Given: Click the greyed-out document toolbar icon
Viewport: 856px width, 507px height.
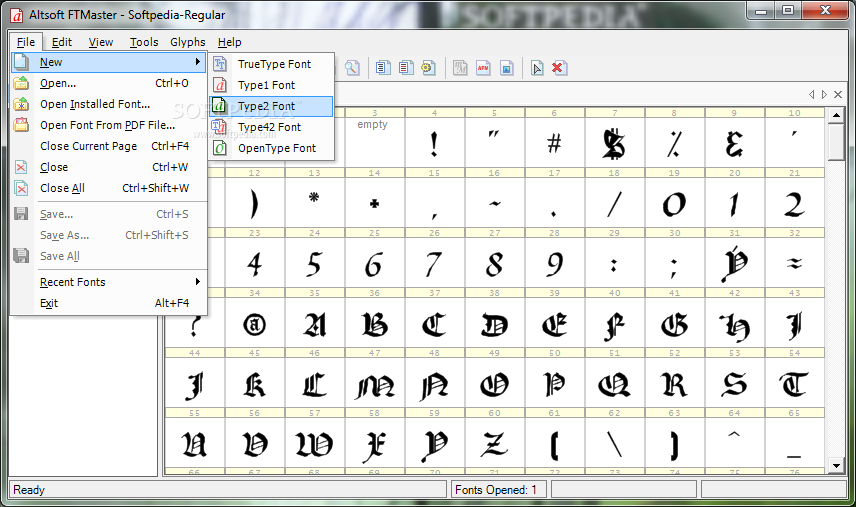Looking at the screenshot, I should [460, 68].
